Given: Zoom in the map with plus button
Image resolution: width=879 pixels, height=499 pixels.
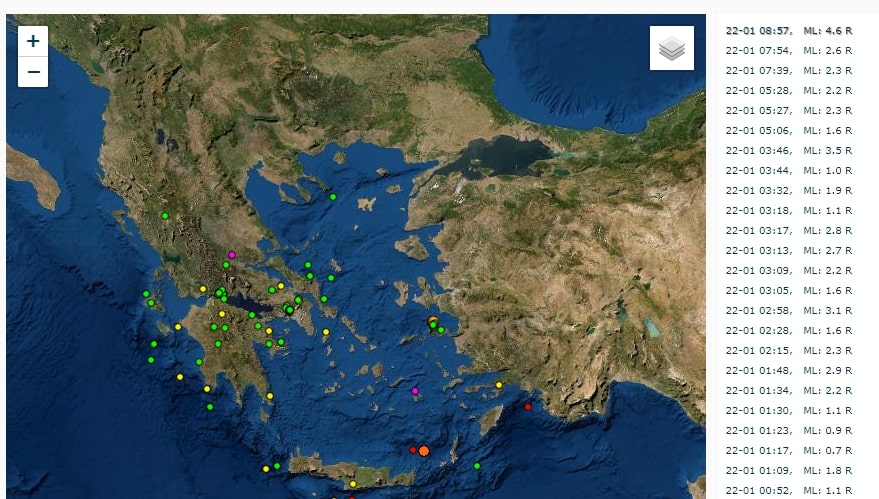Looking at the screenshot, I should coord(33,41).
